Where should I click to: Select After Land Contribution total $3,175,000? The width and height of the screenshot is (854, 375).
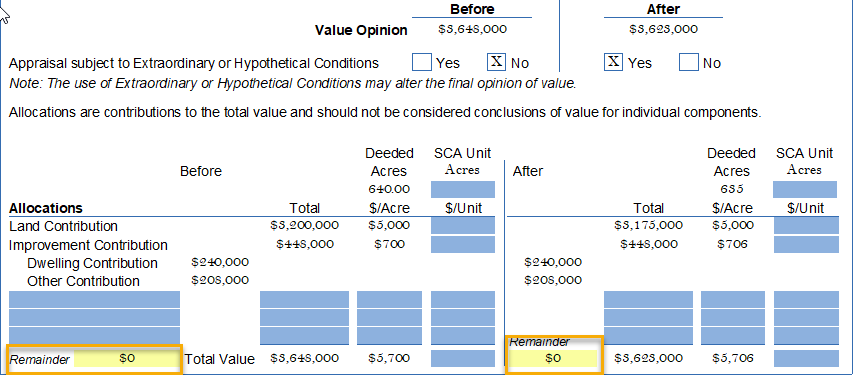648,225
